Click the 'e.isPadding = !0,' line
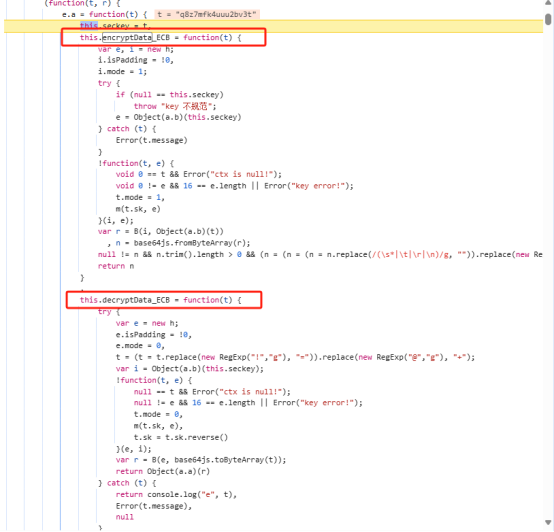Image resolution: width=554 pixels, height=532 pixels. point(154,335)
